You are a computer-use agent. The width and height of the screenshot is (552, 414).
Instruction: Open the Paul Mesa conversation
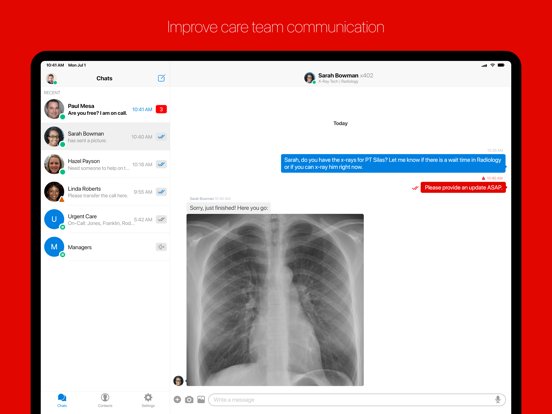pos(106,109)
